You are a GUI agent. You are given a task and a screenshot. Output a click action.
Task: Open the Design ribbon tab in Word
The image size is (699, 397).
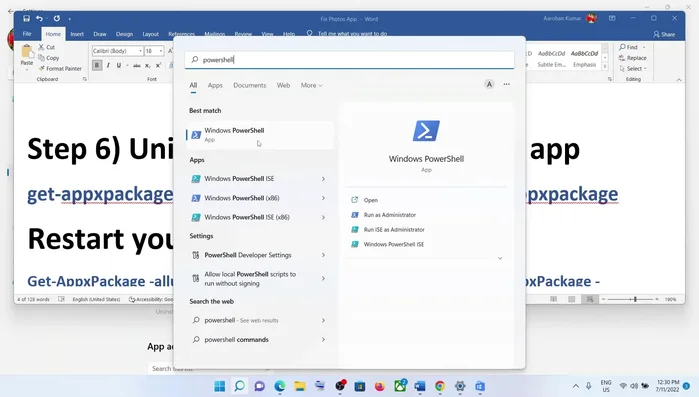(x=124, y=34)
